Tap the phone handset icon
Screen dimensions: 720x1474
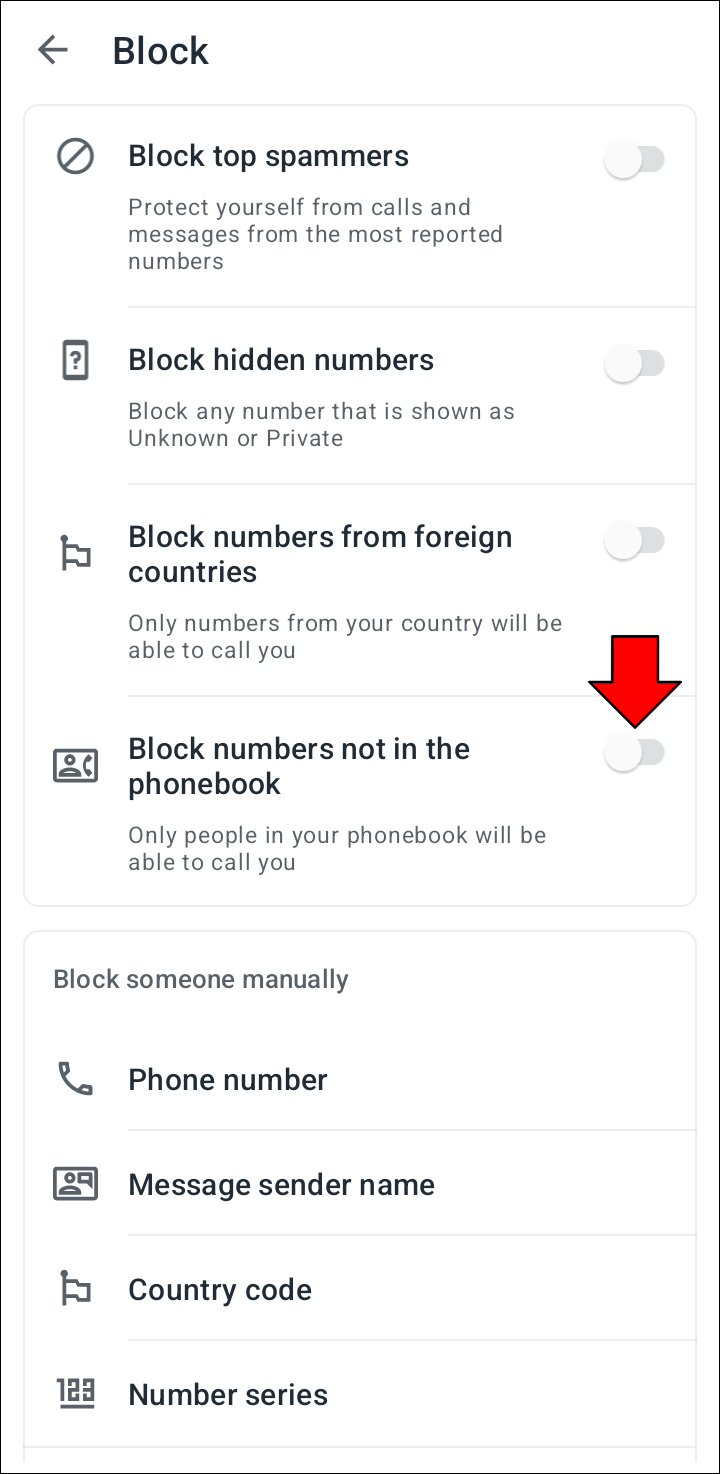pos(75,1079)
